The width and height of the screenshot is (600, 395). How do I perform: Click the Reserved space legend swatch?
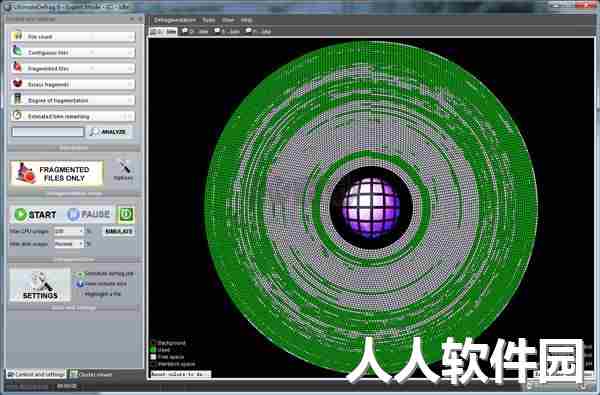coord(153,364)
